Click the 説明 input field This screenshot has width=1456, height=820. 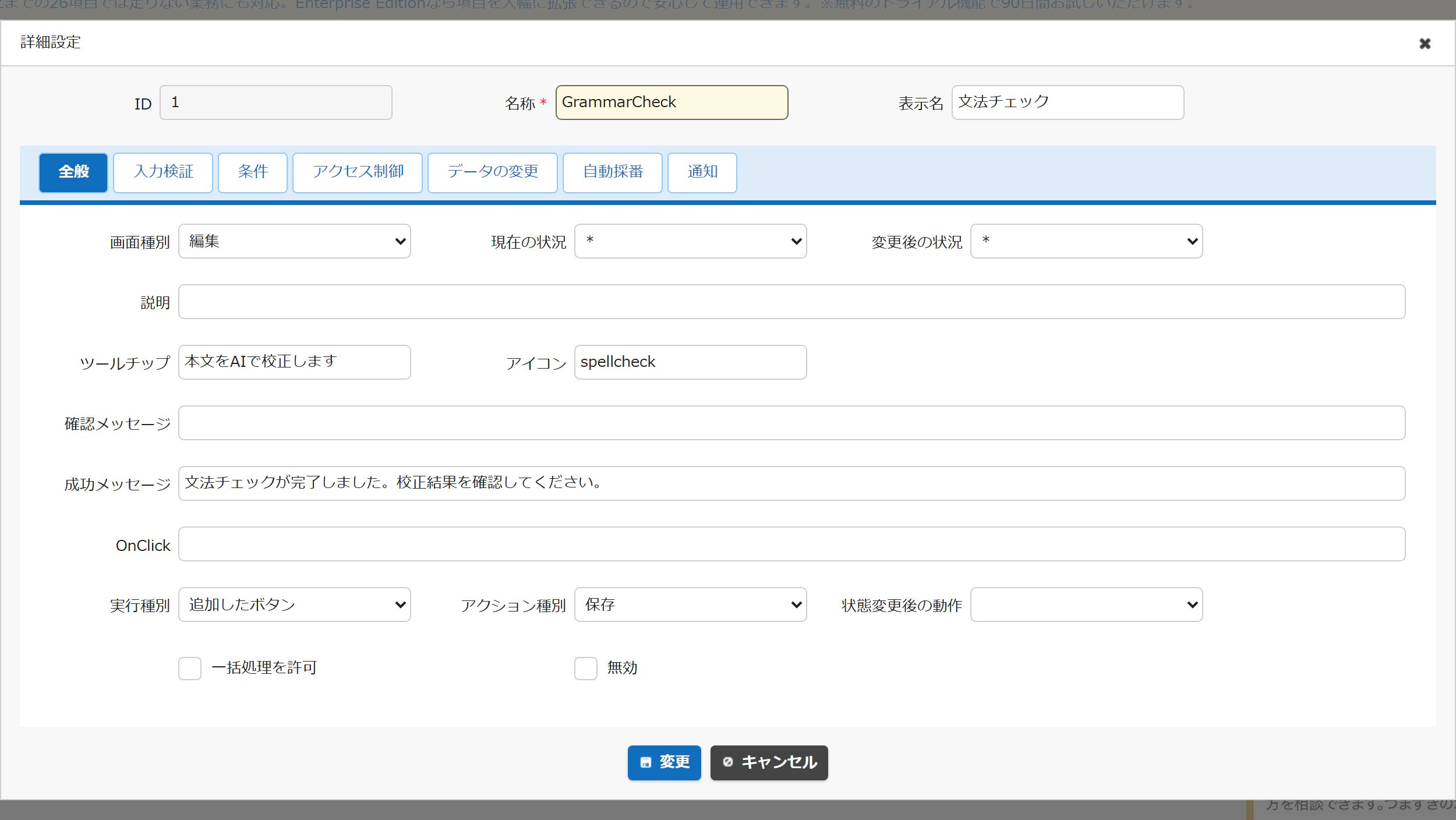pos(792,302)
